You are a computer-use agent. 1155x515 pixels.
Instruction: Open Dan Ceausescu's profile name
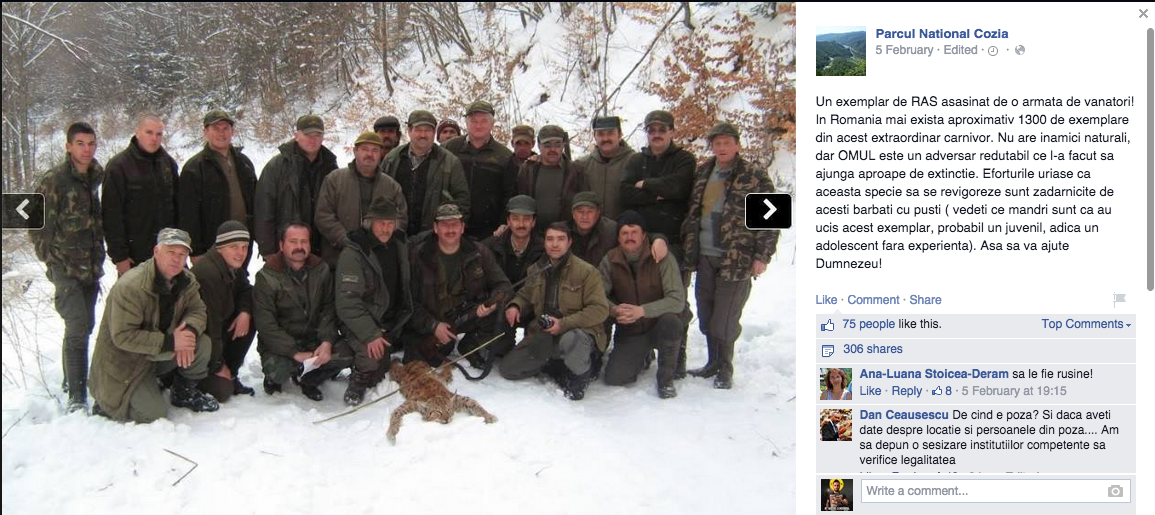(904, 415)
